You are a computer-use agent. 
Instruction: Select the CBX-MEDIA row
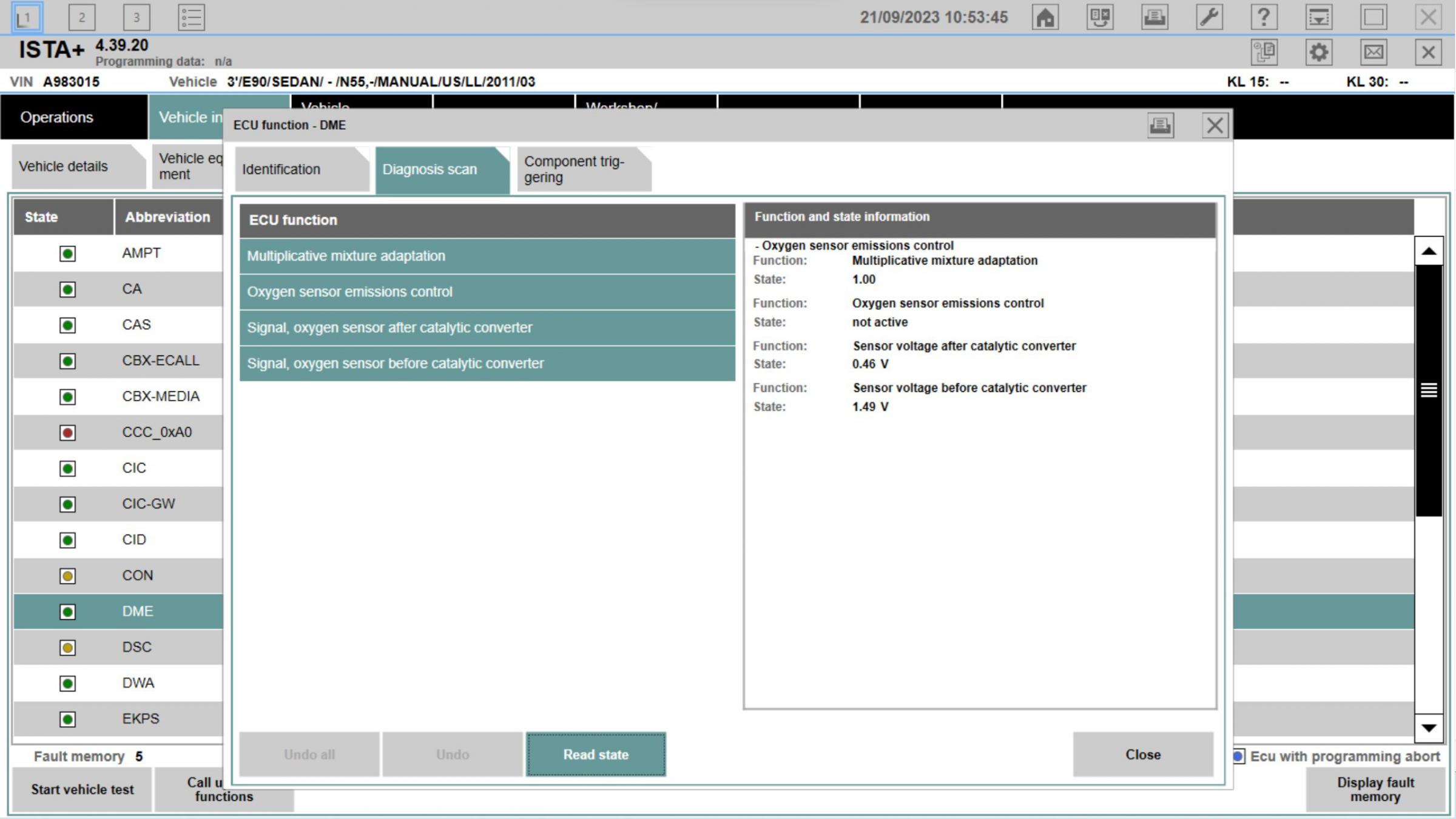point(118,397)
